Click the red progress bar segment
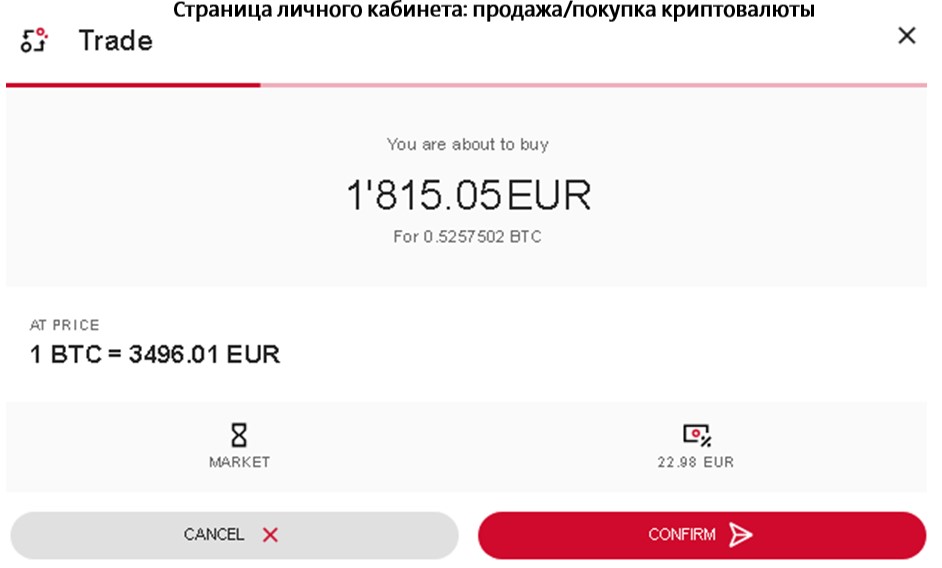 coord(133,85)
